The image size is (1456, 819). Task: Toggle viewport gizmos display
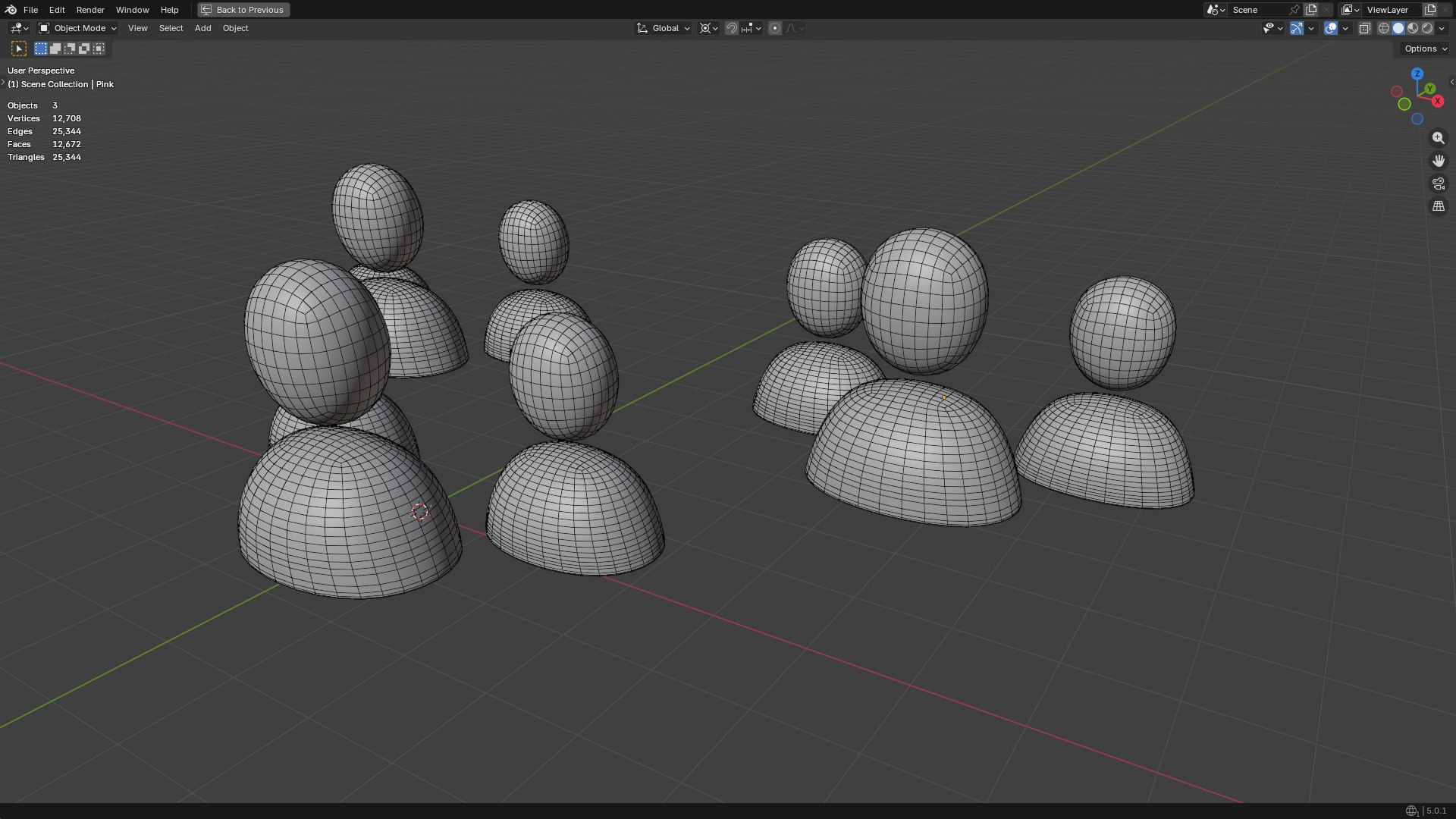point(1297,28)
